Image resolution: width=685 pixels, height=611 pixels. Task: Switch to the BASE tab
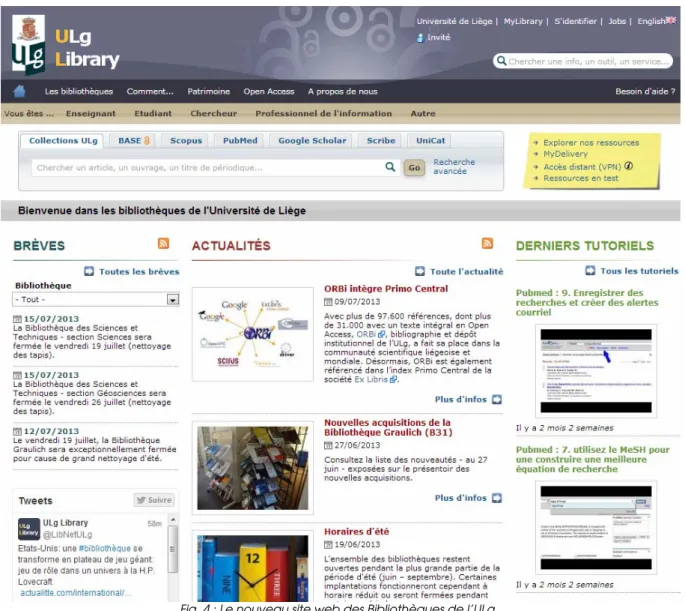pyautogui.click(x=134, y=141)
